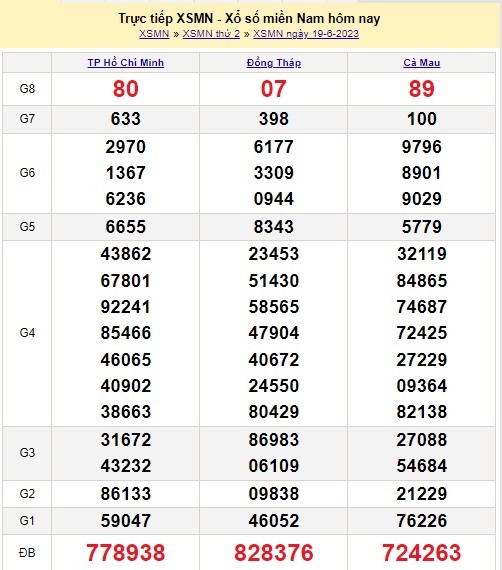
Task: Click the G7 row label
Action: pos(27,119)
